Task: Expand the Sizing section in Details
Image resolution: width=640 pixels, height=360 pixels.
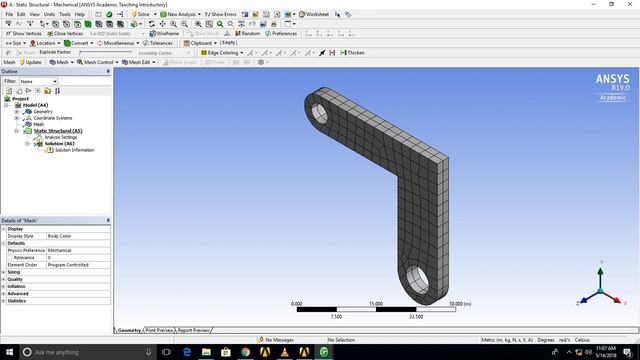Action: 4,272
